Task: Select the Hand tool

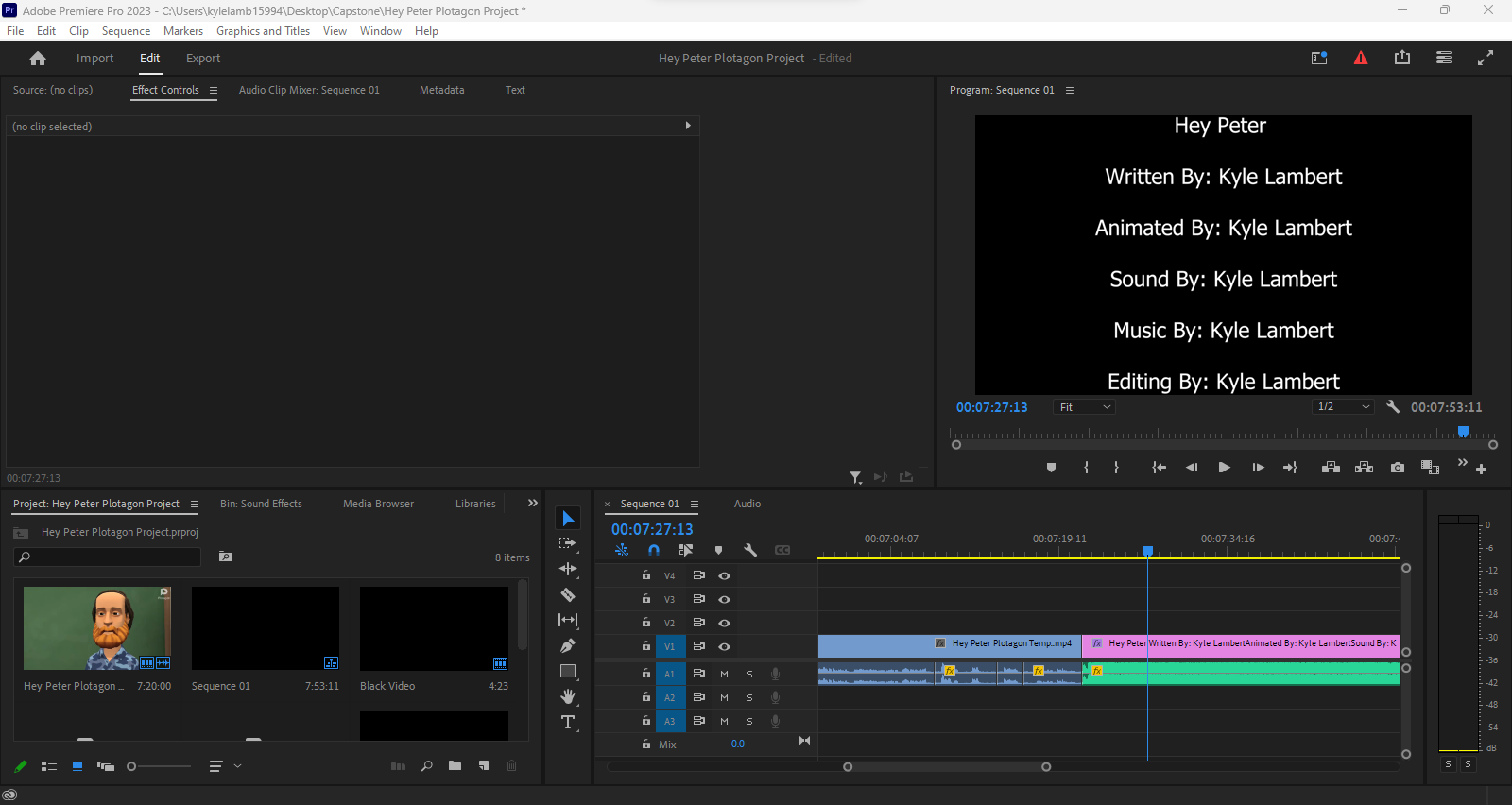Action: point(568,697)
